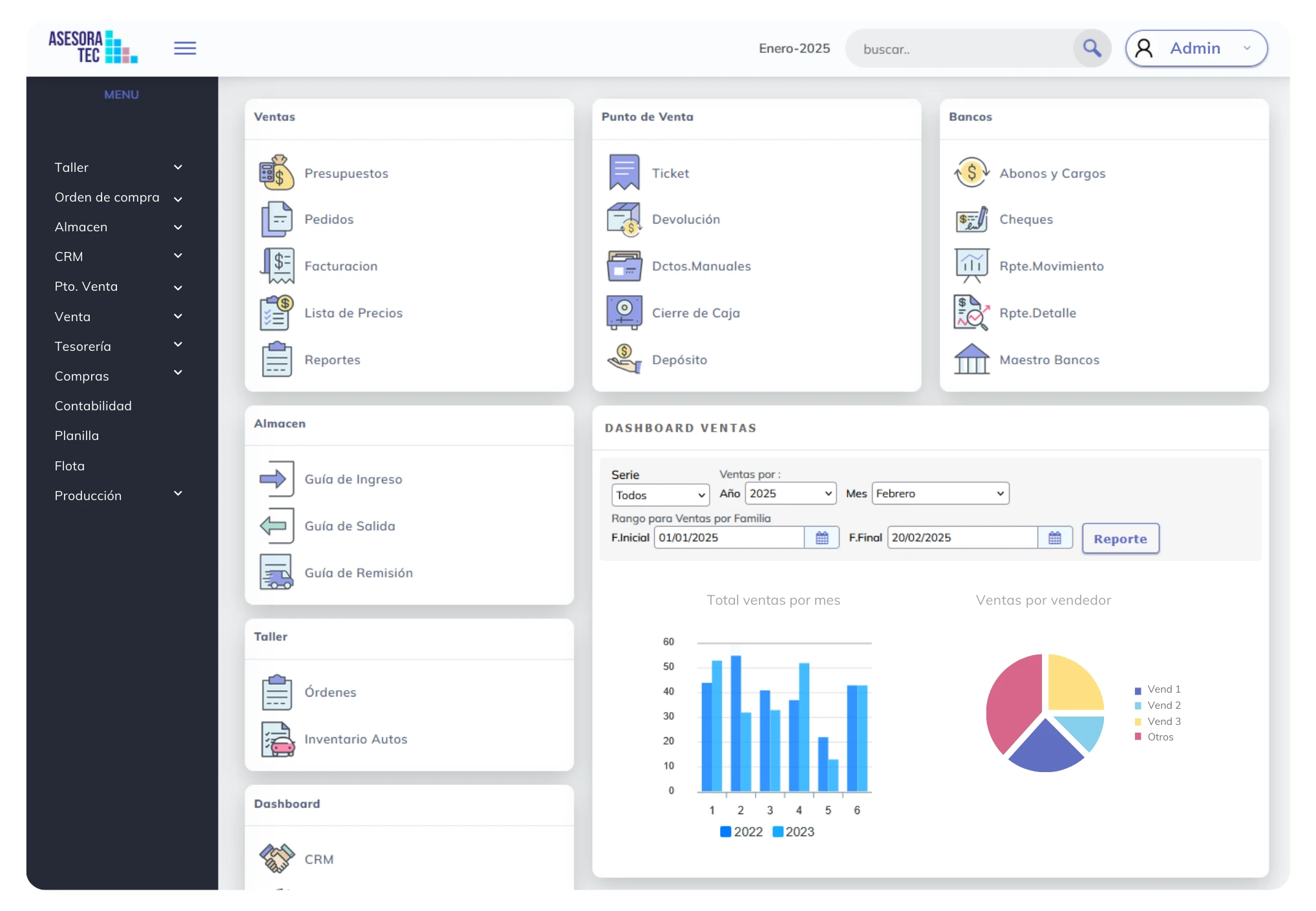The height and width of the screenshot is (911, 1316).
Task: Click the Reporte button
Action: 1120,539
